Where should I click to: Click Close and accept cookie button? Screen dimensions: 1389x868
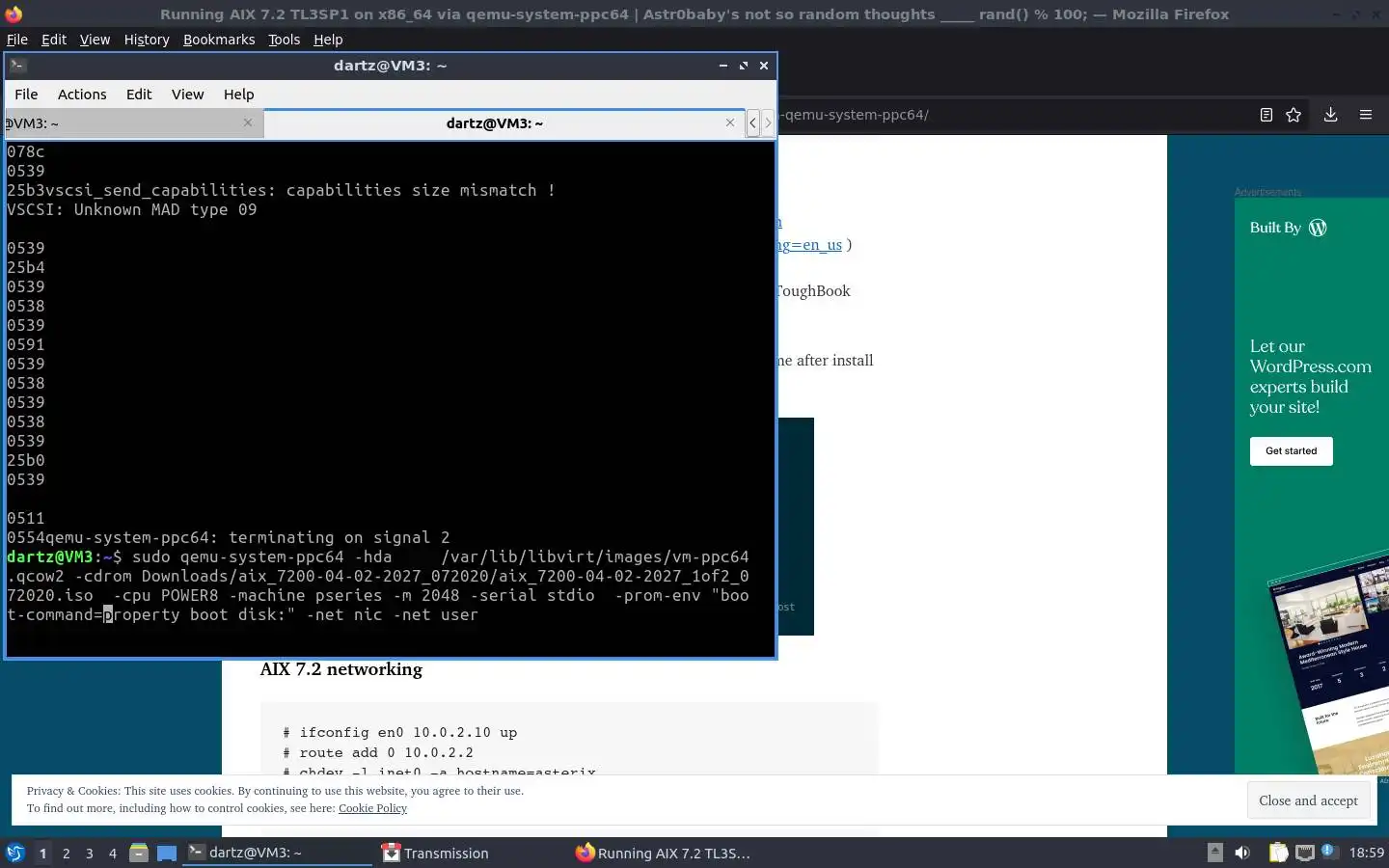tap(1308, 800)
